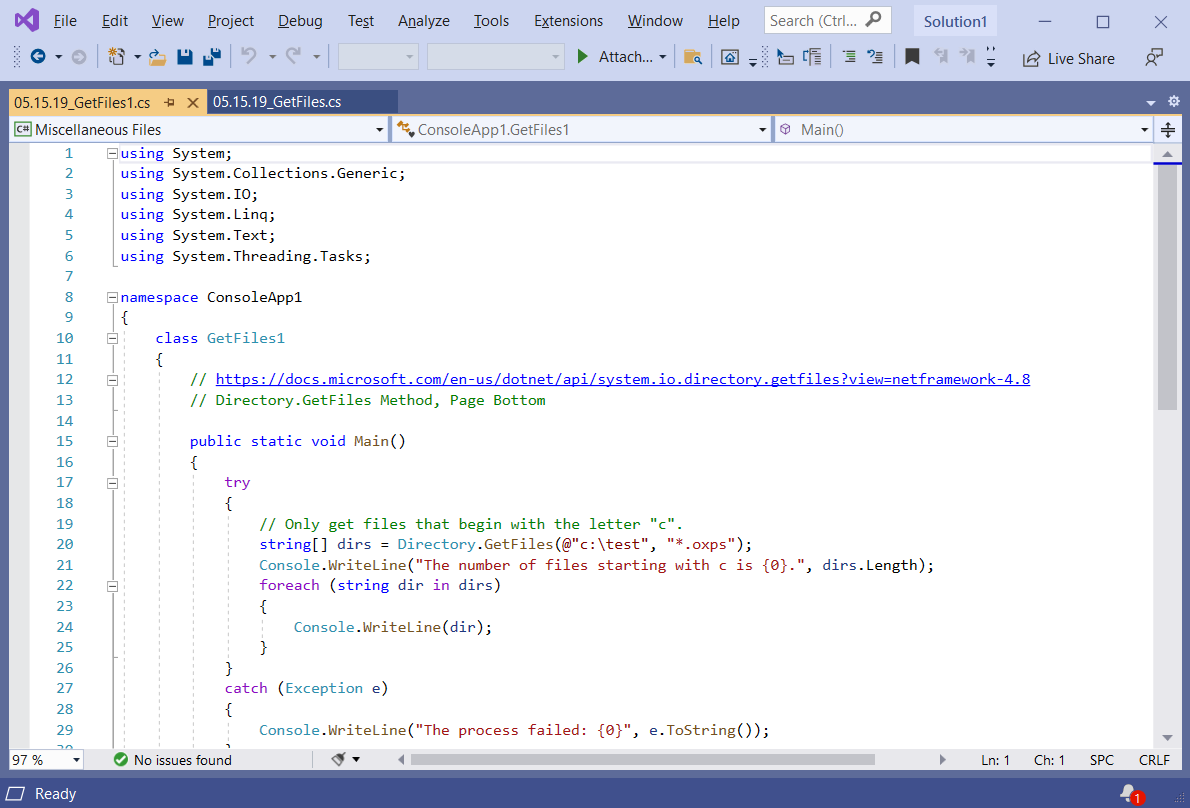Click No issues found indicator
Image resolution: width=1190 pixels, height=808 pixels.
pos(173,759)
